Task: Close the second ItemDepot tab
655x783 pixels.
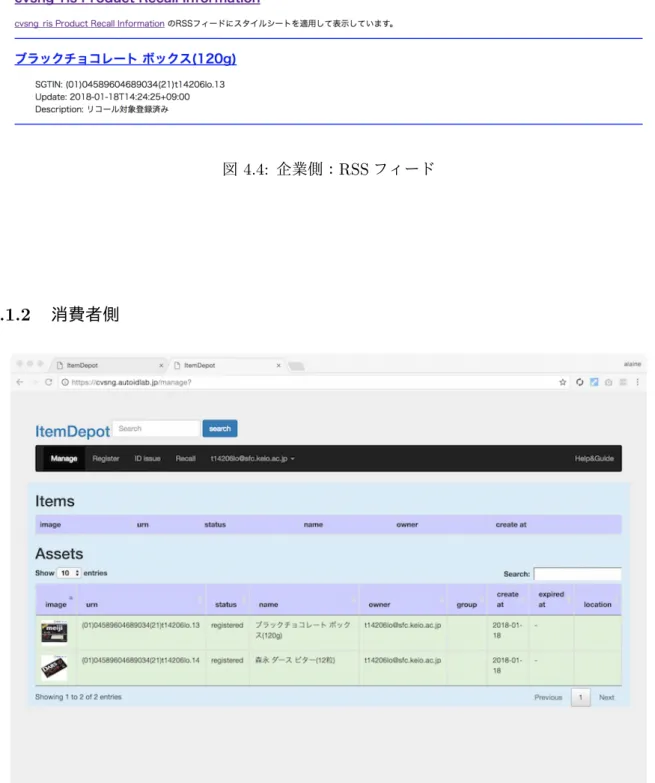Action: (279, 366)
